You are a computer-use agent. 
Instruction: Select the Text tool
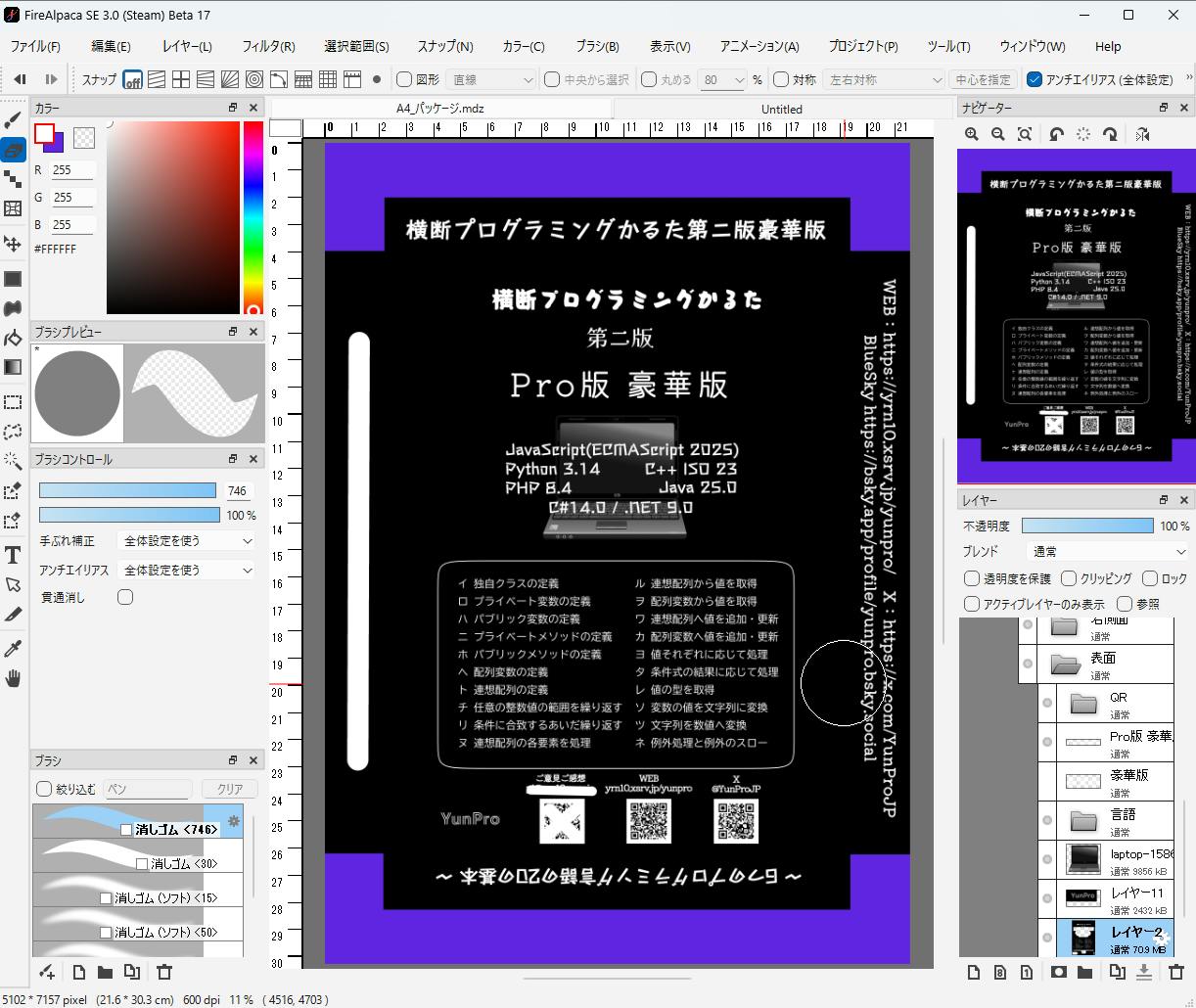click(x=14, y=556)
